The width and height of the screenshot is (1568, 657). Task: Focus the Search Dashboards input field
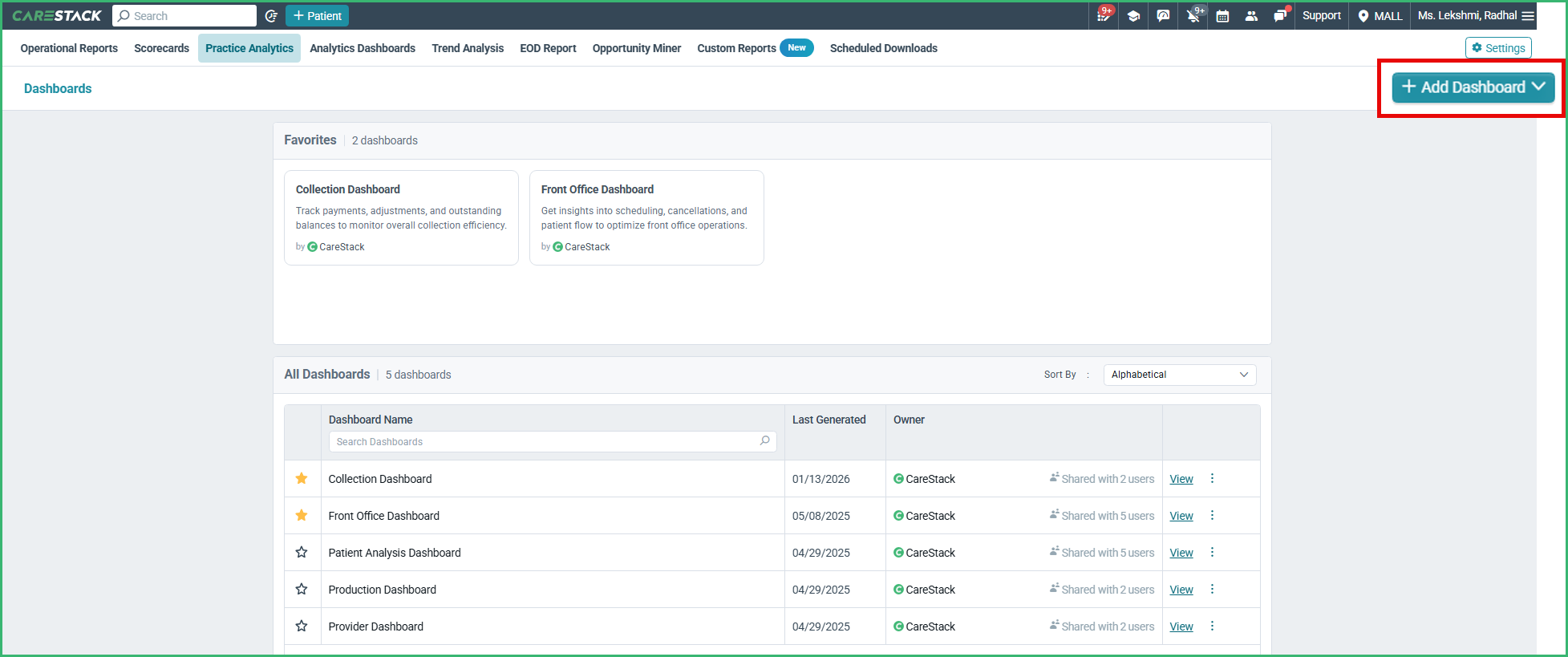point(553,441)
